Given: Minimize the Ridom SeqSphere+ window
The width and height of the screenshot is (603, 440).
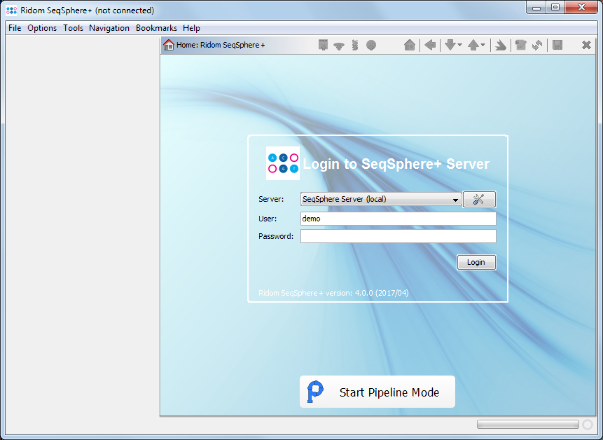Looking at the screenshot, I should click(536, 7).
